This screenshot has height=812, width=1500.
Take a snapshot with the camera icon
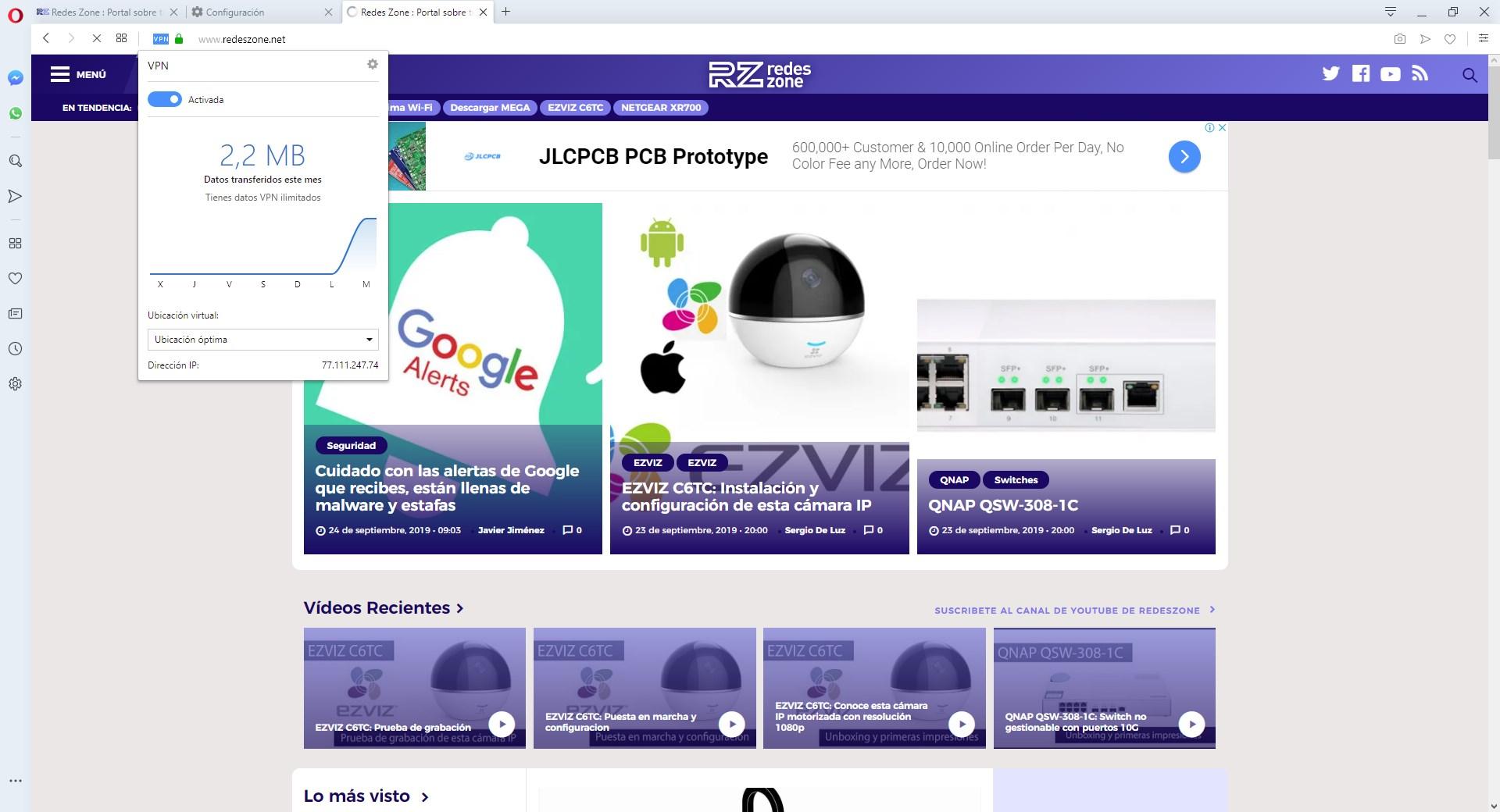click(1400, 39)
